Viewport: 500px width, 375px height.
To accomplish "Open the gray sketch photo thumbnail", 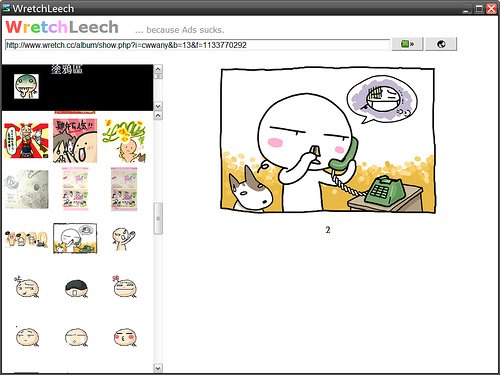I will tap(26, 189).
